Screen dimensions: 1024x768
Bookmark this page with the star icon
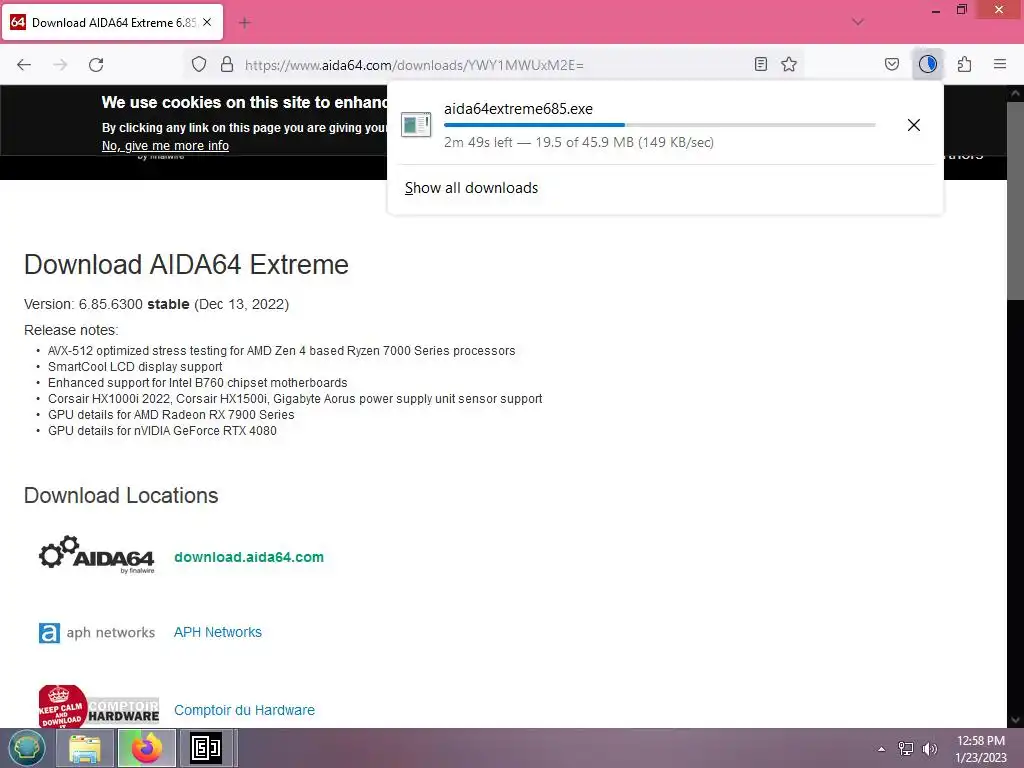click(x=789, y=64)
